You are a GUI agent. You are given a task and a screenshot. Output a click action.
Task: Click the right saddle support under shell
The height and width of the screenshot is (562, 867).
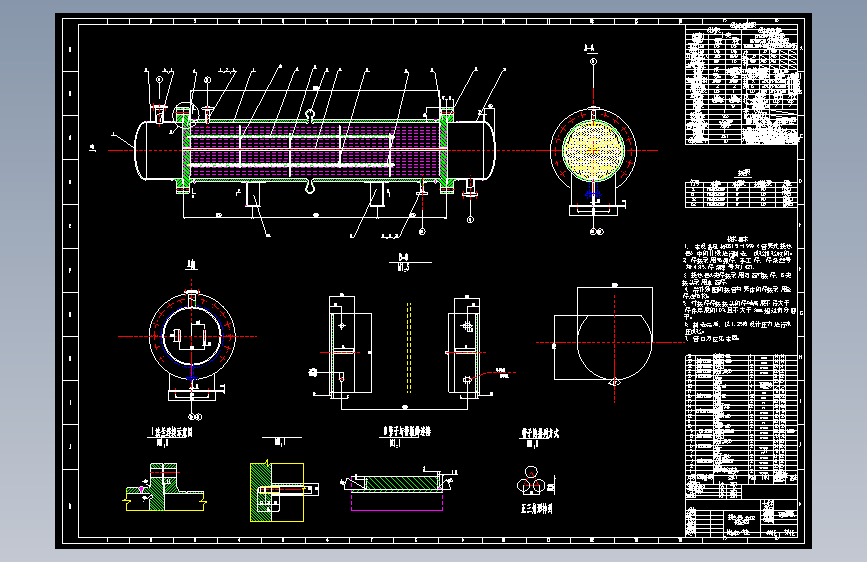[376, 194]
